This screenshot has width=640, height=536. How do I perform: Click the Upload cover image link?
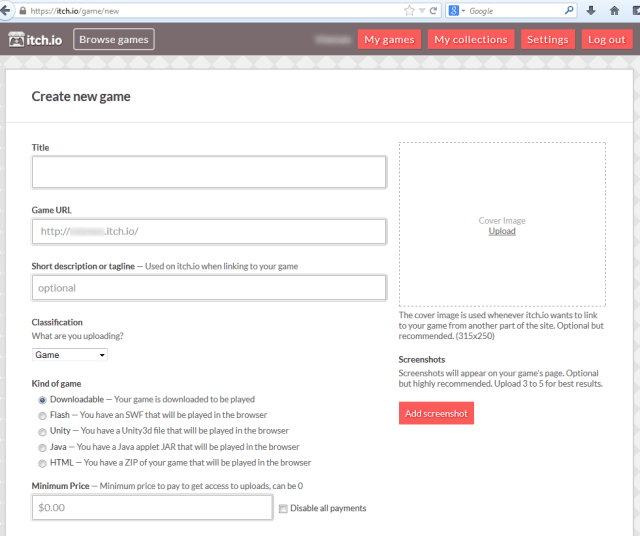(x=502, y=231)
